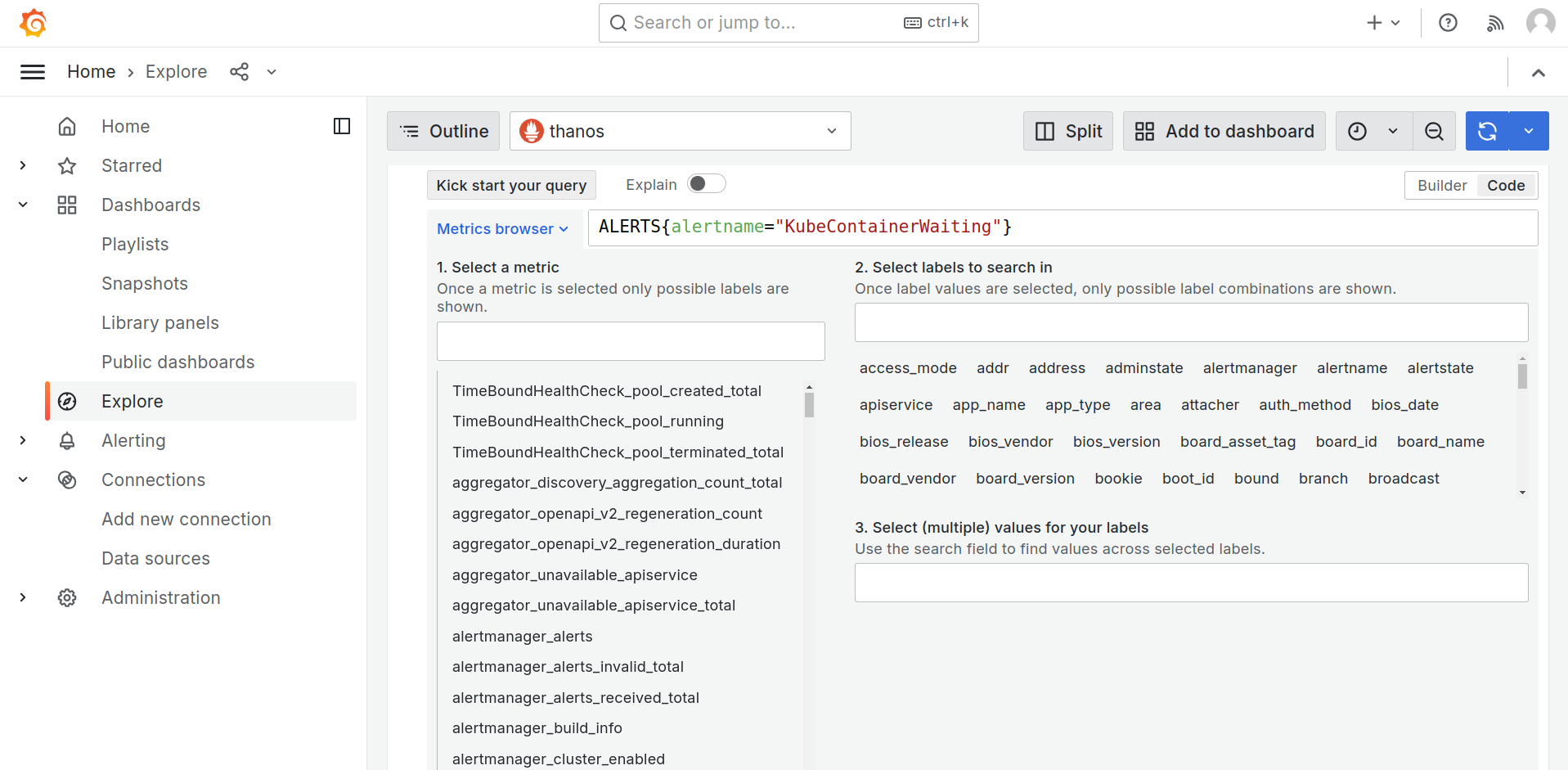
Task: Open Data sources in sidebar
Action: (x=155, y=558)
